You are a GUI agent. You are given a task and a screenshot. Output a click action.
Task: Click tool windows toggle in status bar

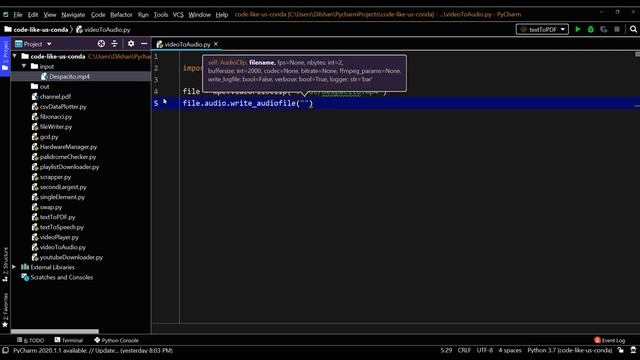point(5,350)
